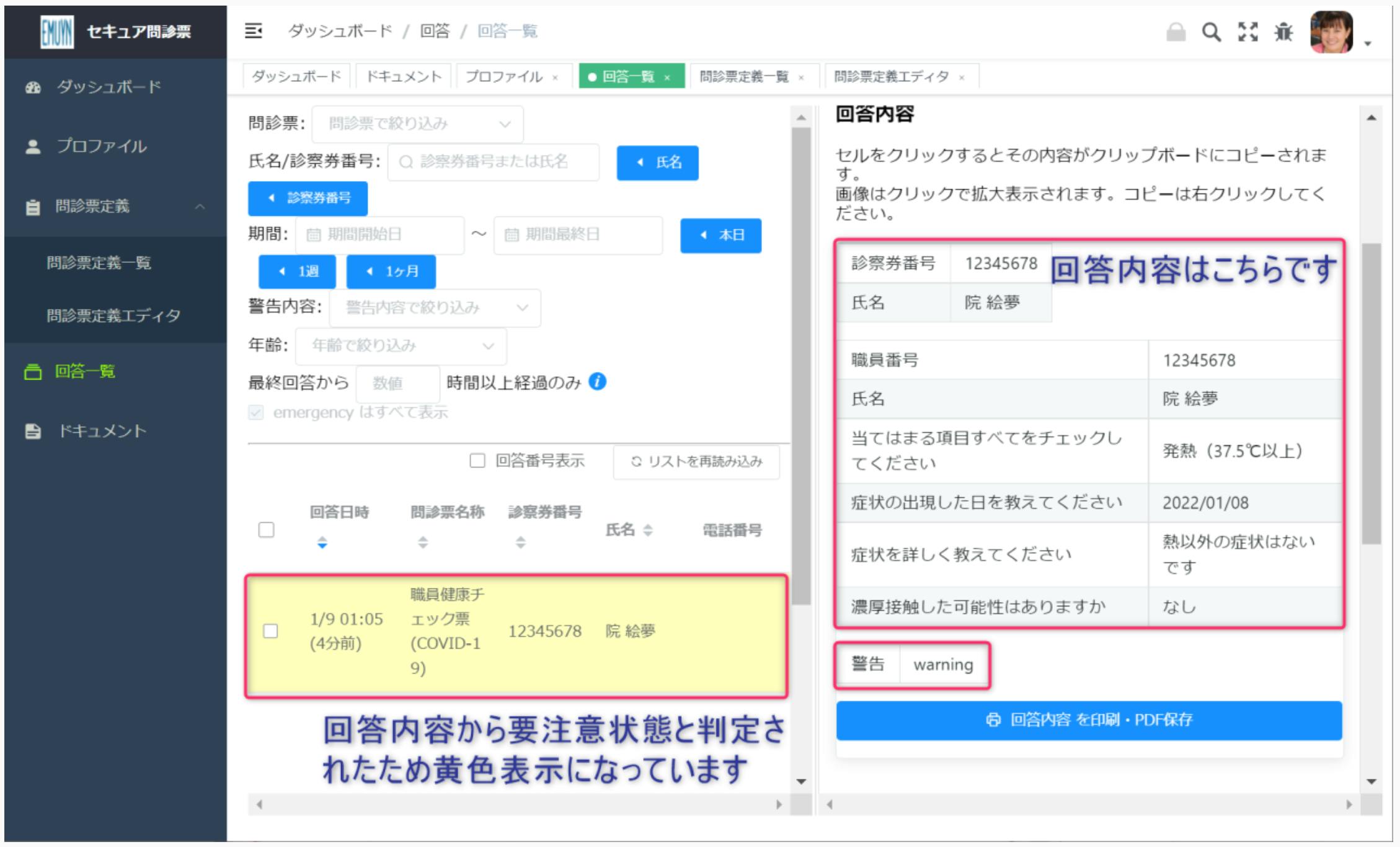Click the 回答日時 sort arrows

point(322,543)
